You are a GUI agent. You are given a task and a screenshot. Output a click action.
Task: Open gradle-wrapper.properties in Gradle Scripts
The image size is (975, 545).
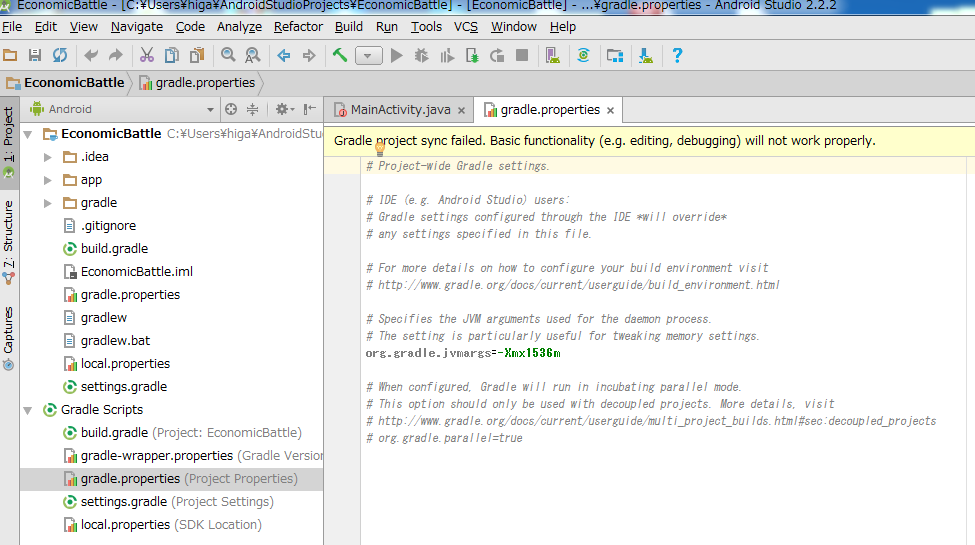point(193,456)
